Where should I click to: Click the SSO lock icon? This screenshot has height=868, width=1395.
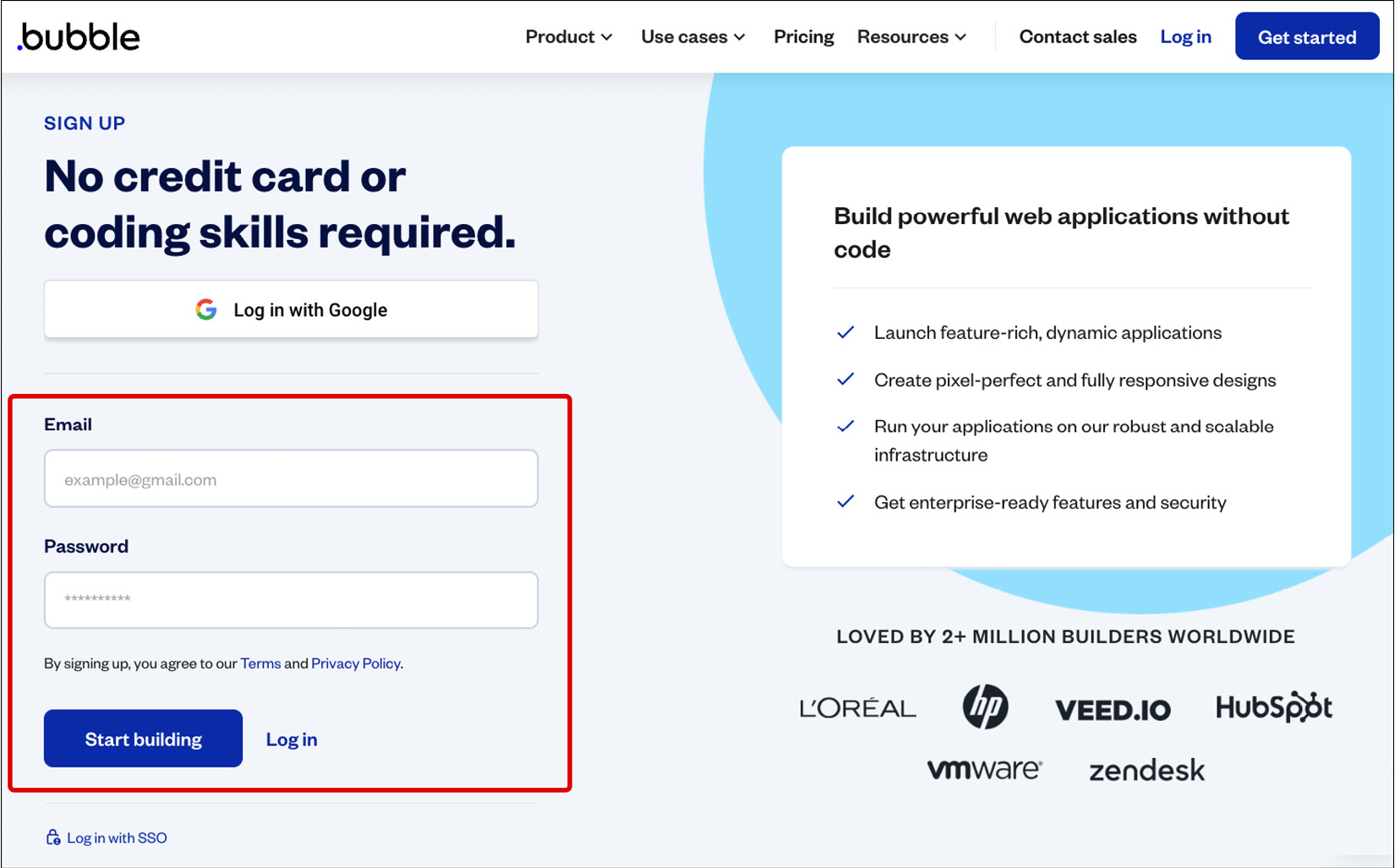pyautogui.click(x=52, y=837)
